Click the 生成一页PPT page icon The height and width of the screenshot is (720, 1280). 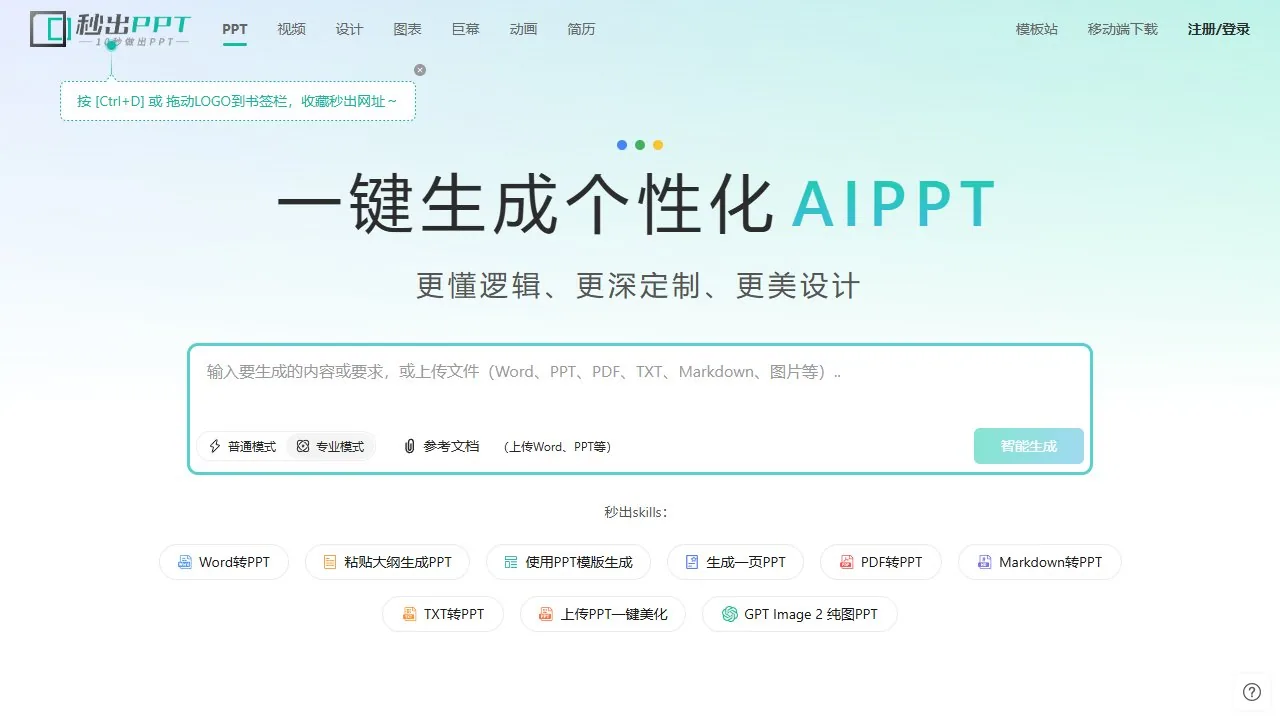(692, 562)
